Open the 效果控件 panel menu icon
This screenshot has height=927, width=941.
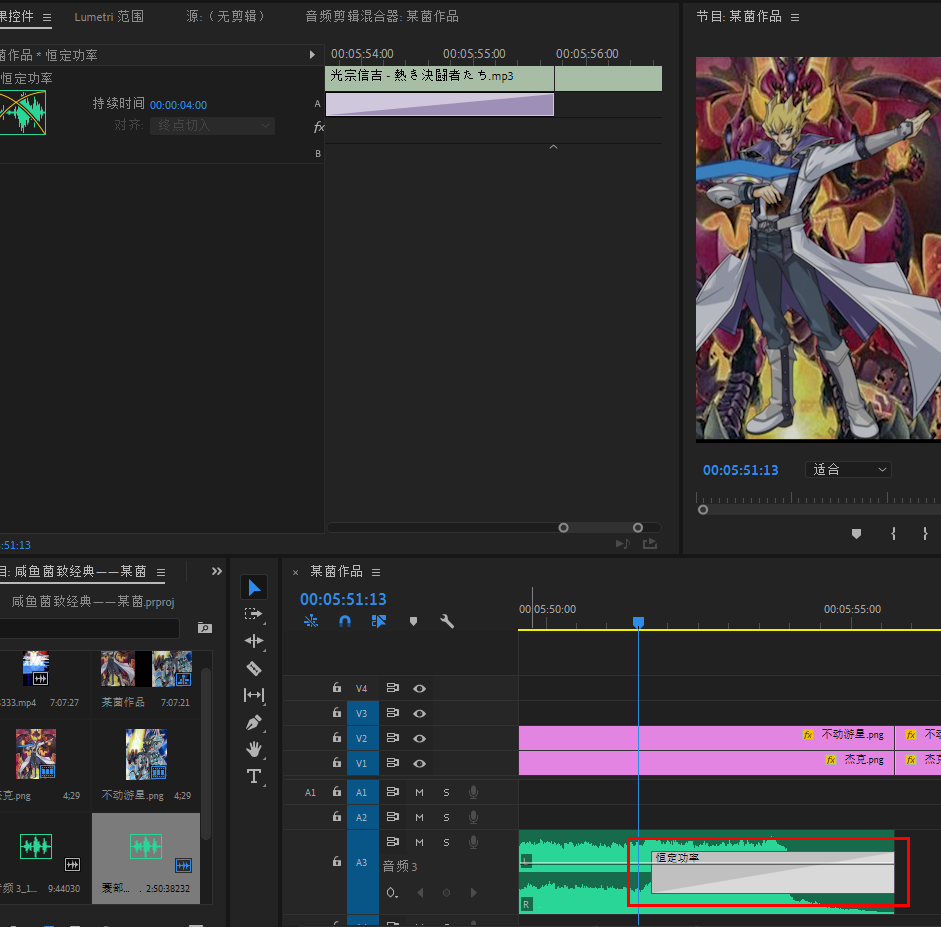[x=47, y=17]
